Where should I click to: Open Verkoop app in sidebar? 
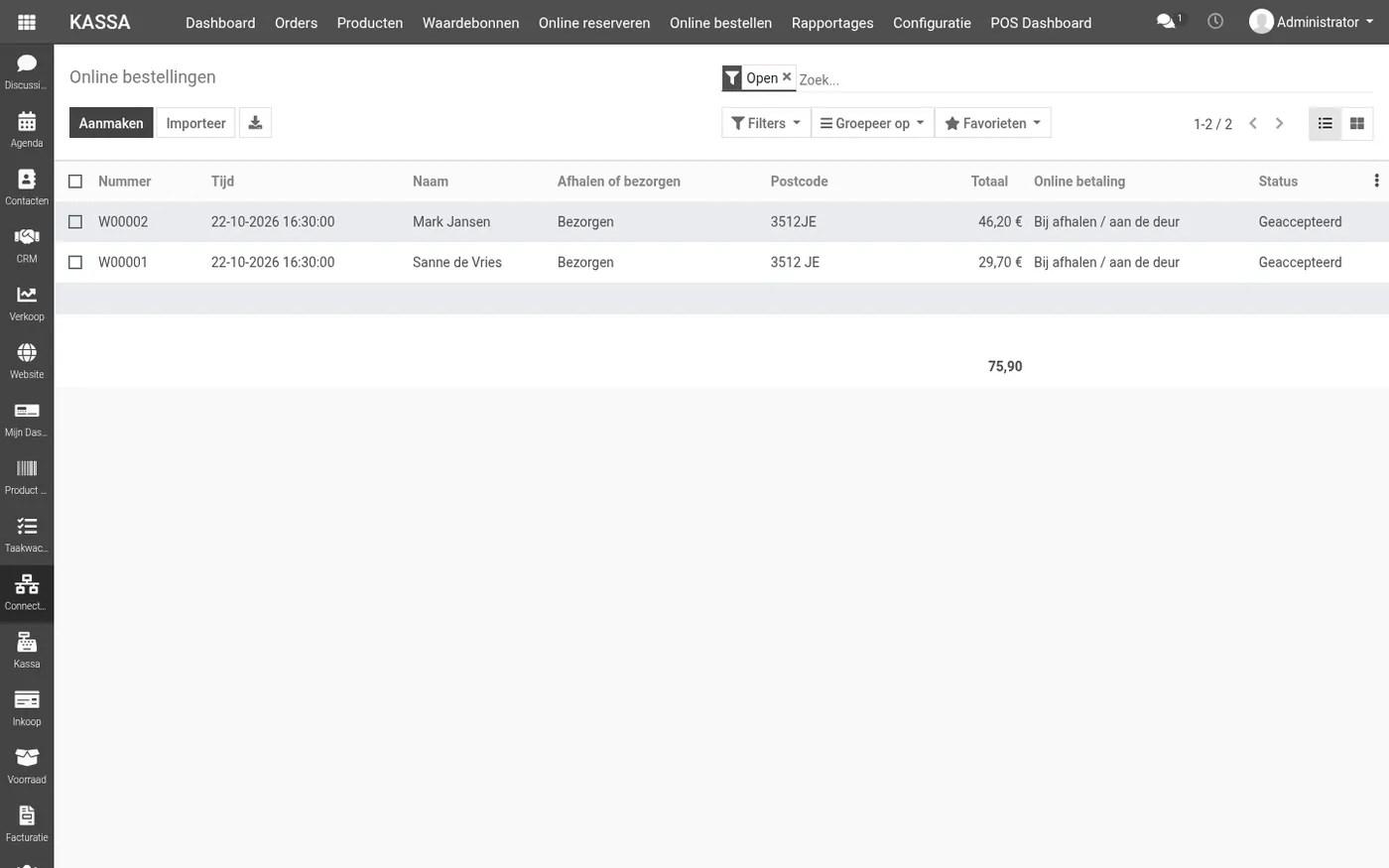coord(27,303)
